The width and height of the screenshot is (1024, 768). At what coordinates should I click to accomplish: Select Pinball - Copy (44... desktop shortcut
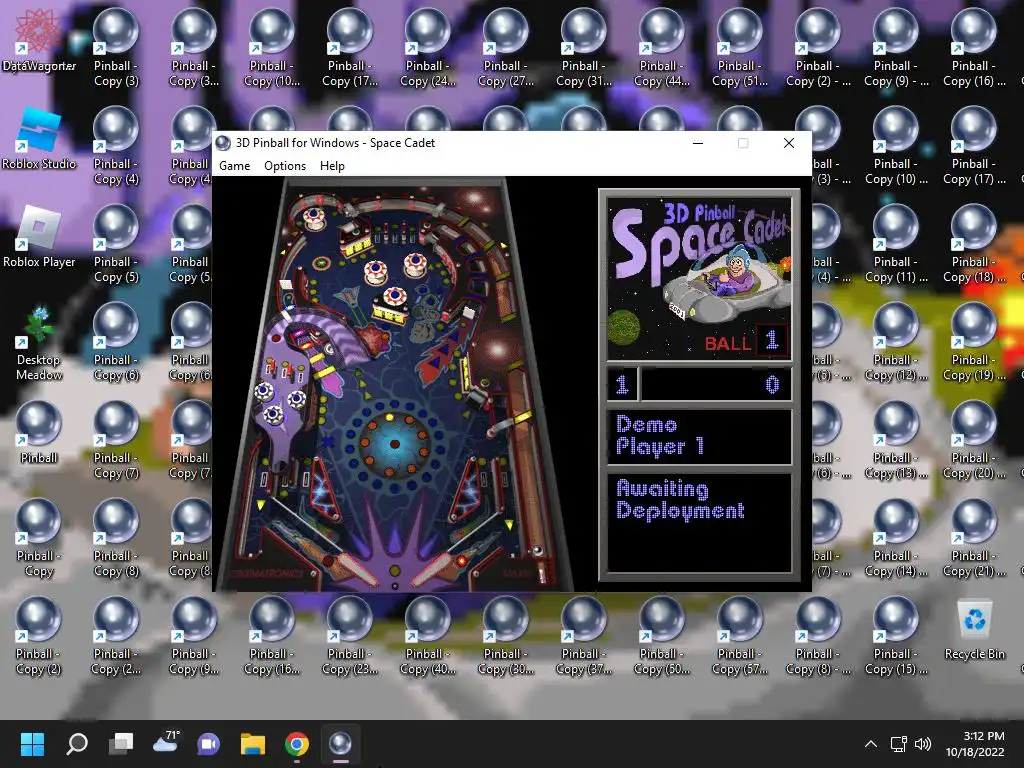(x=662, y=48)
